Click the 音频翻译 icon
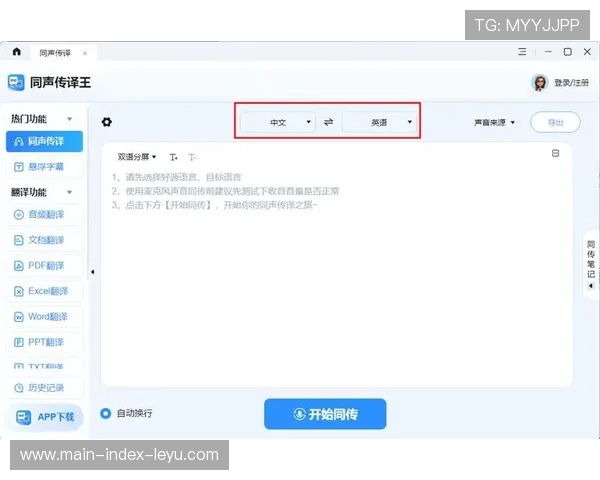Image resolution: width=600 pixels, height=480 pixels. point(19,215)
